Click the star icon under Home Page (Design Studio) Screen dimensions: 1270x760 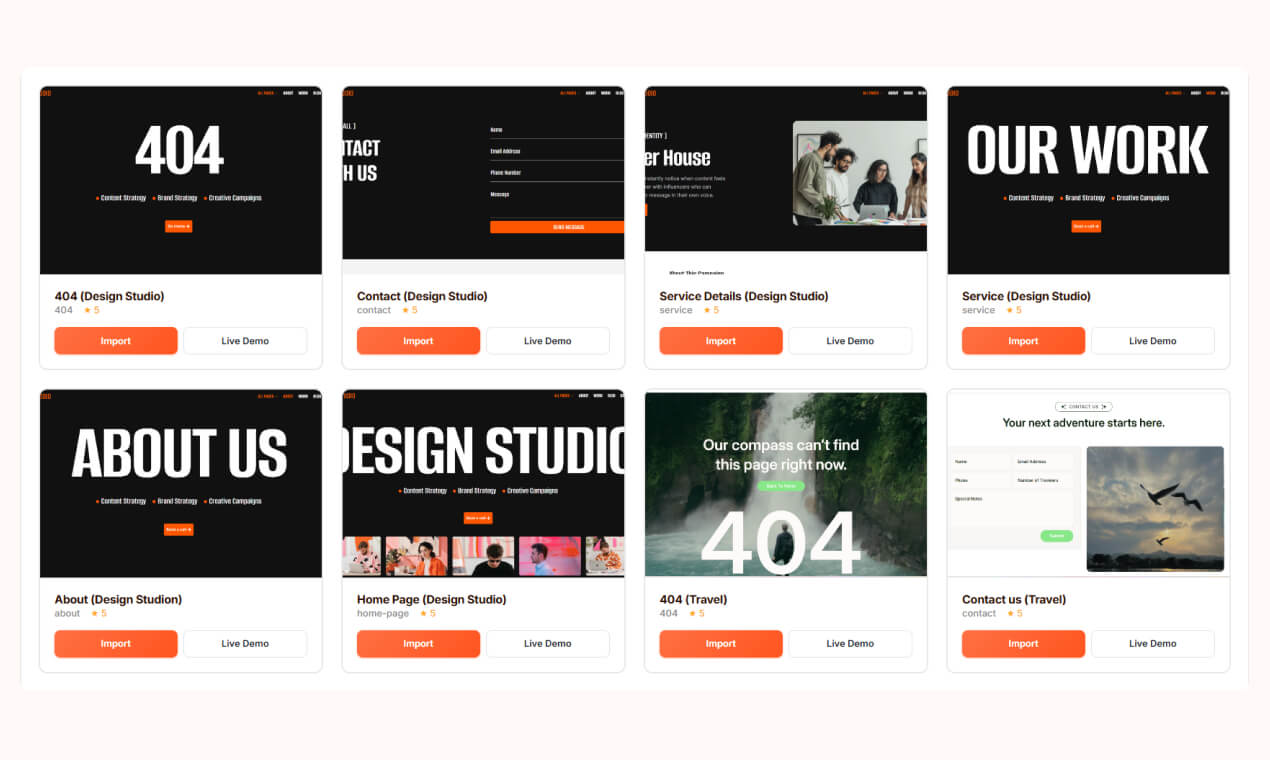click(423, 613)
